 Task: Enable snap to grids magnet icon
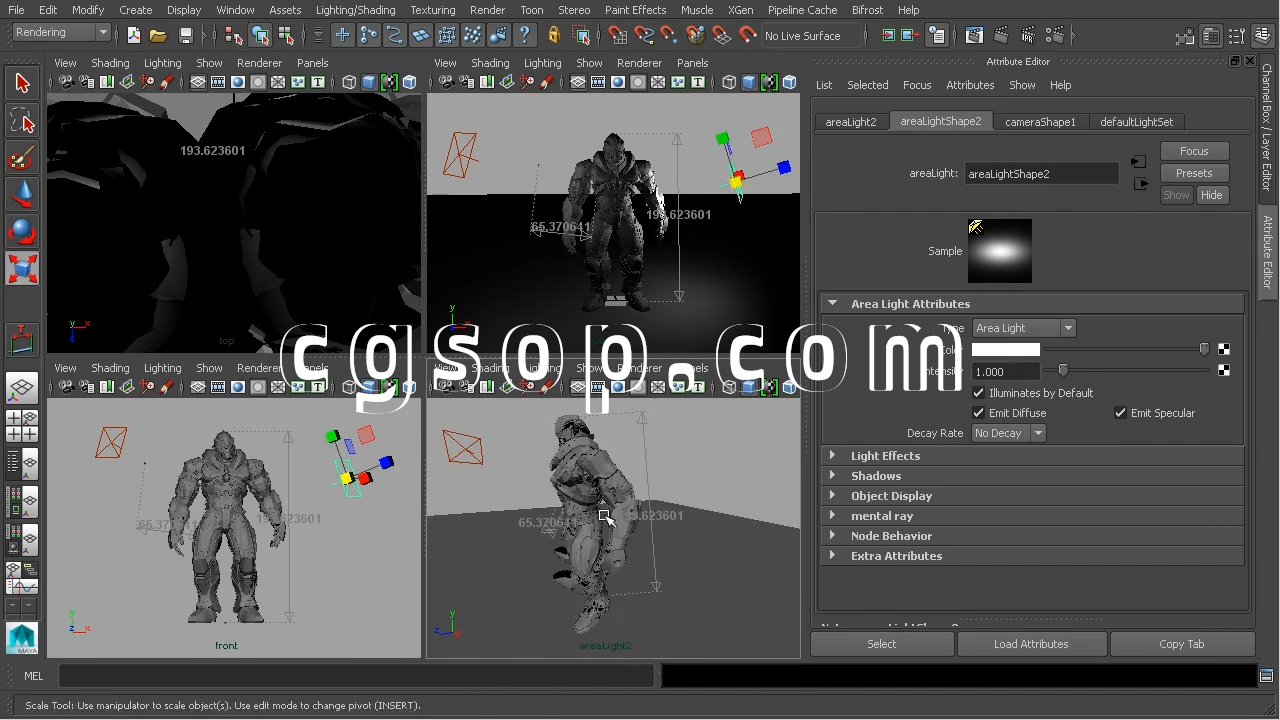click(x=618, y=35)
